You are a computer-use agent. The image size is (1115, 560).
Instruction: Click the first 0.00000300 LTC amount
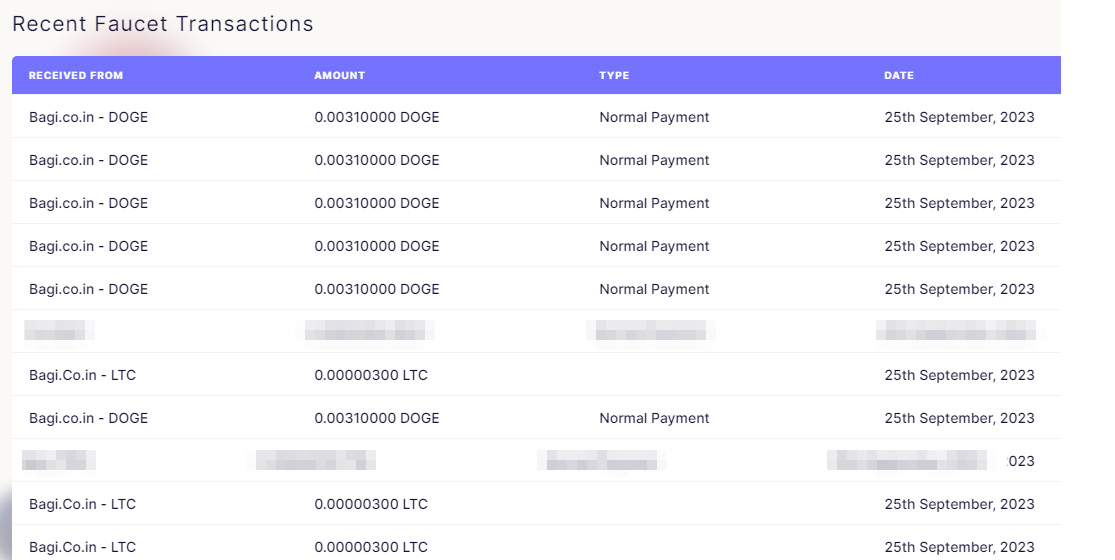click(x=371, y=375)
